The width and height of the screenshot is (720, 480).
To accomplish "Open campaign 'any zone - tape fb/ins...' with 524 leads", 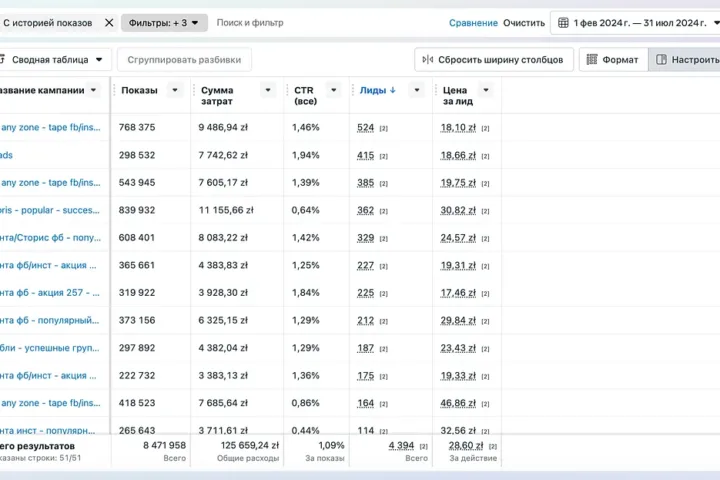I will (x=51, y=127).
